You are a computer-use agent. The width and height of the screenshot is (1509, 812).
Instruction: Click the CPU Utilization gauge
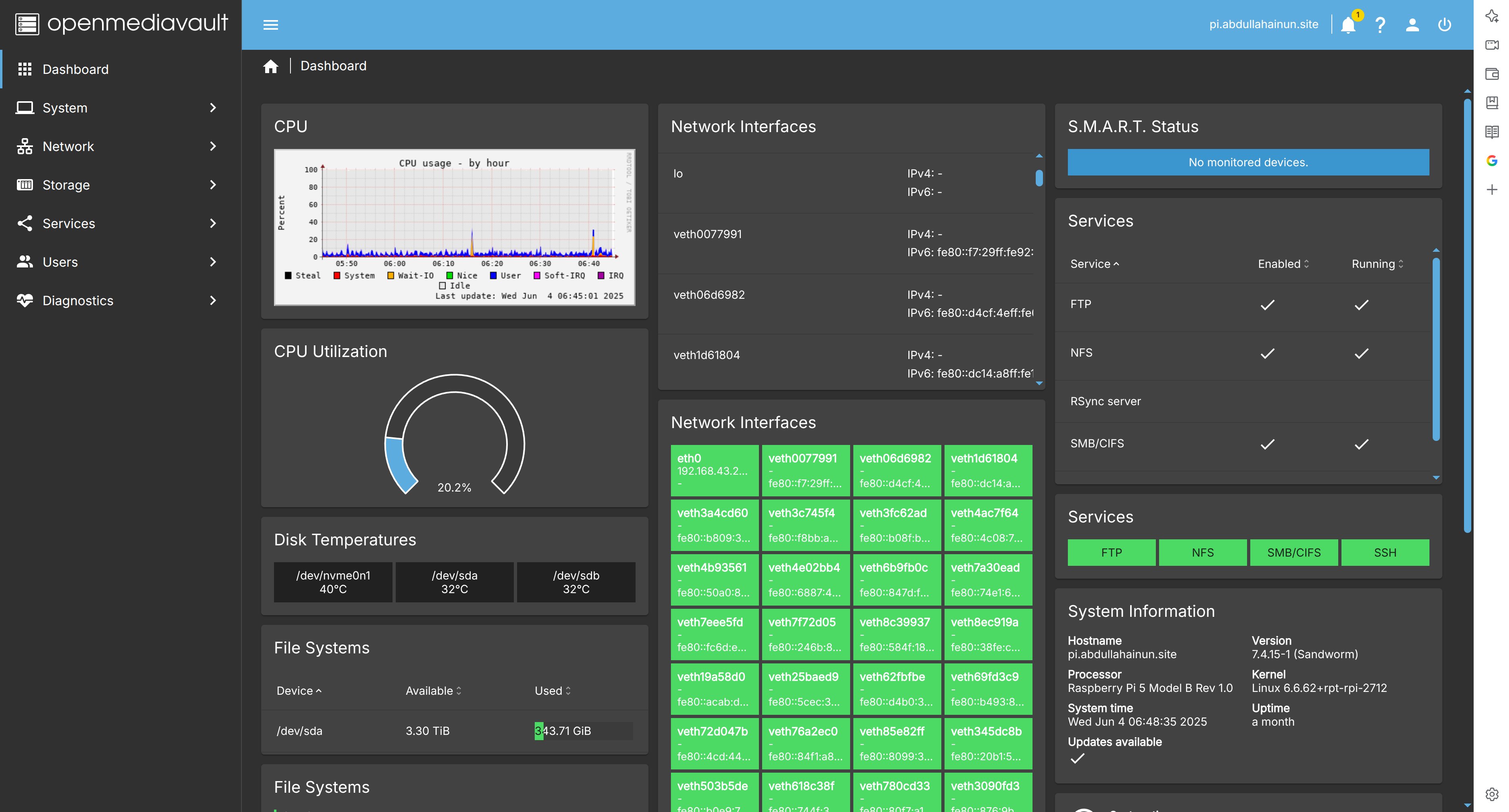click(454, 435)
